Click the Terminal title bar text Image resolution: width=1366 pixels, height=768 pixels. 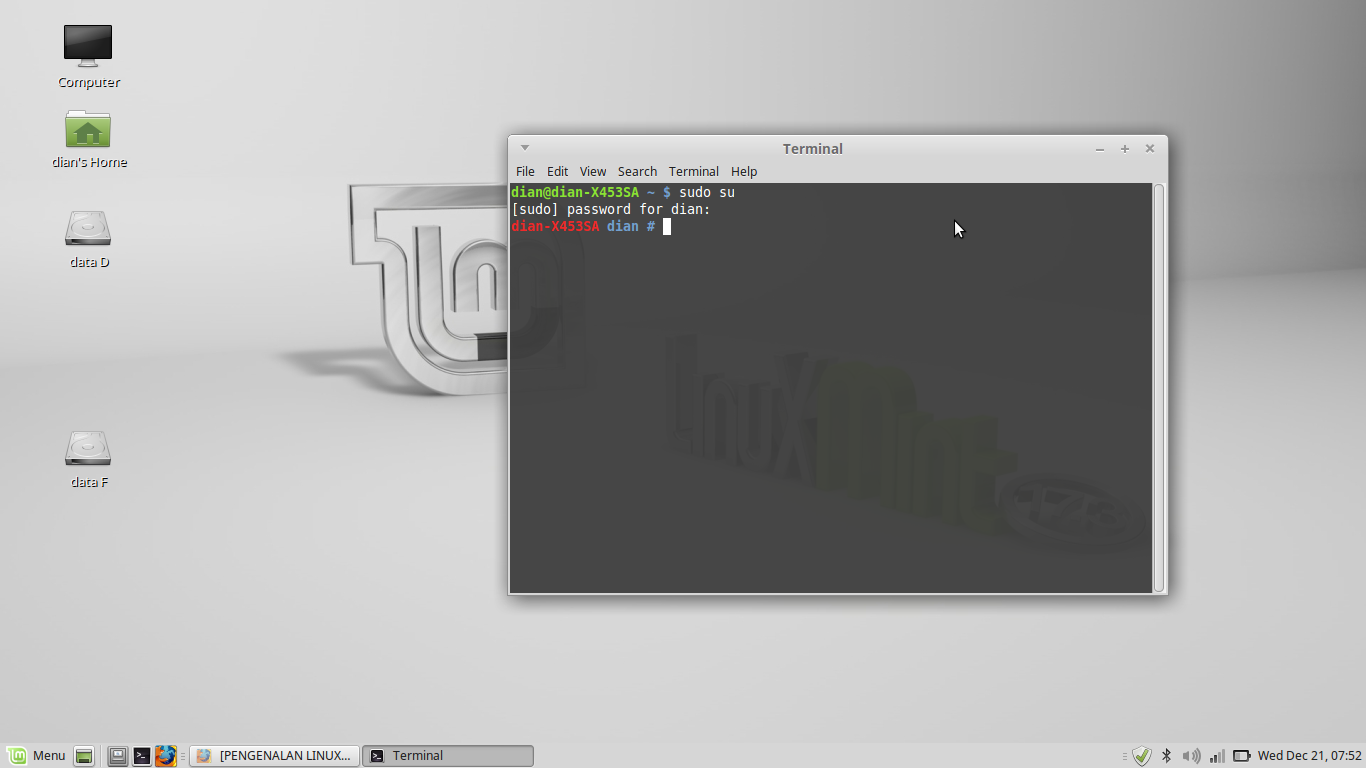coord(813,149)
